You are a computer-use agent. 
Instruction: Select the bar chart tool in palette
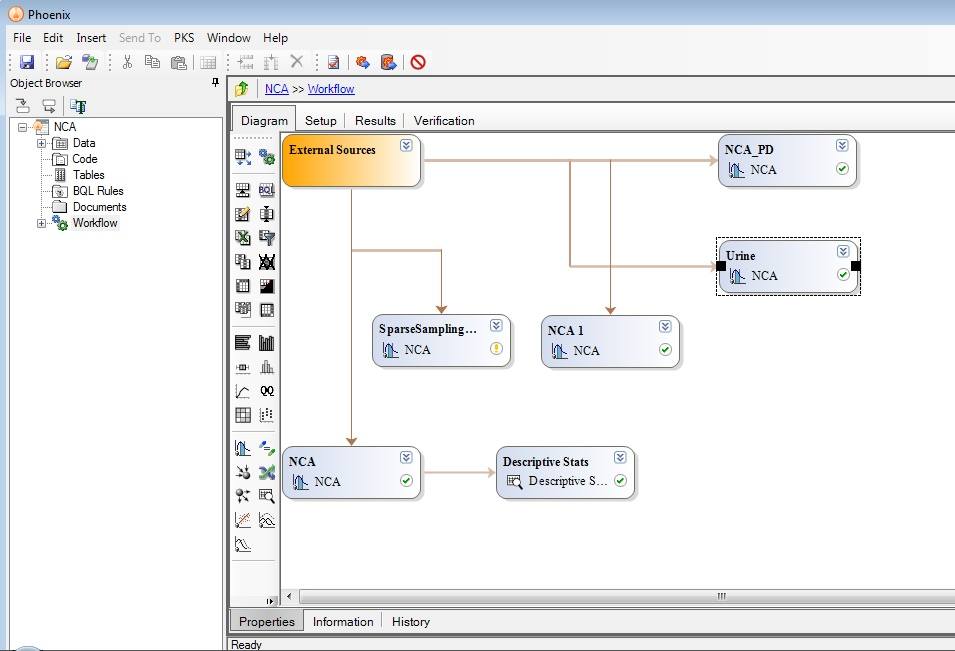coord(267,343)
